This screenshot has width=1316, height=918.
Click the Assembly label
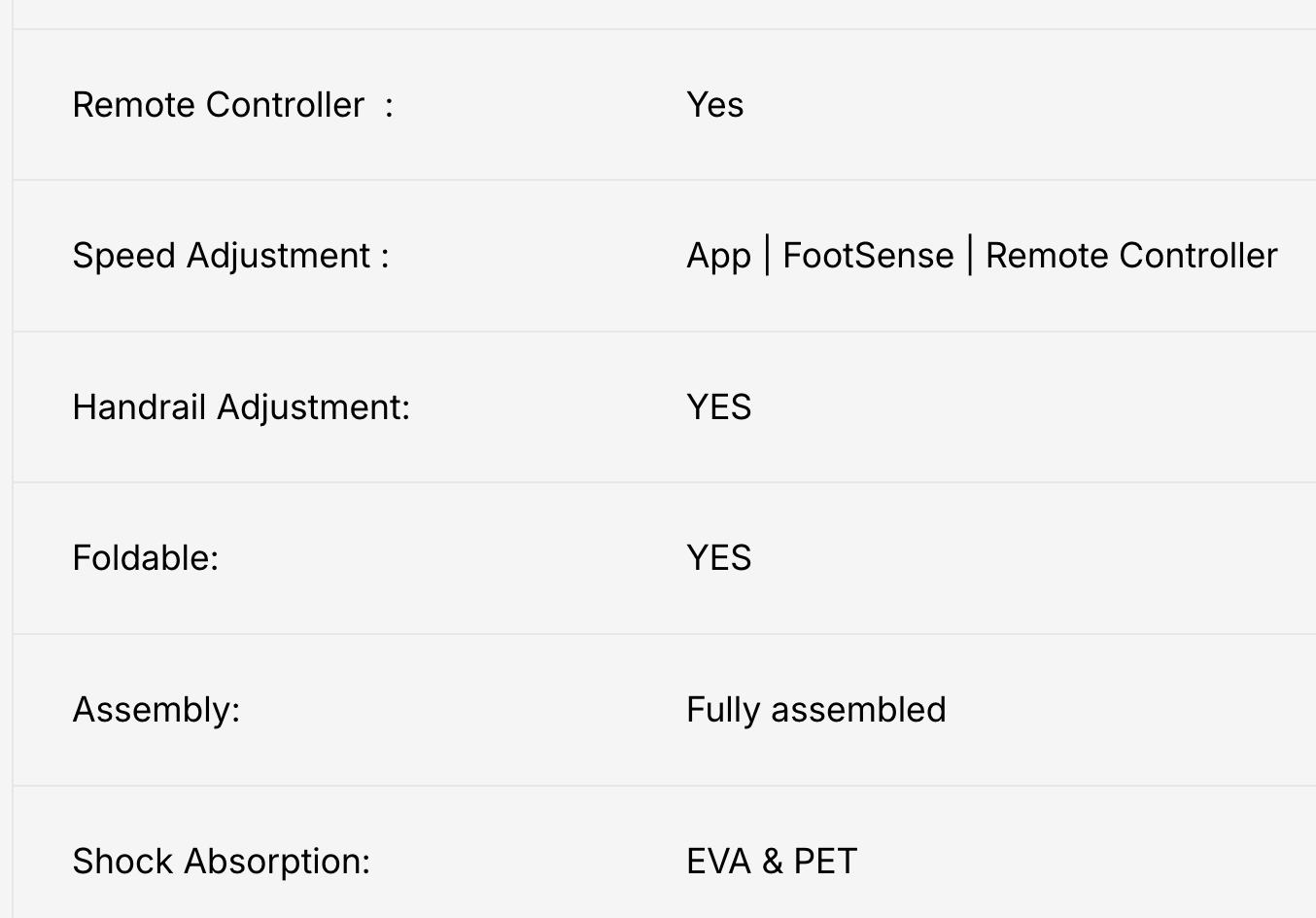(156, 710)
